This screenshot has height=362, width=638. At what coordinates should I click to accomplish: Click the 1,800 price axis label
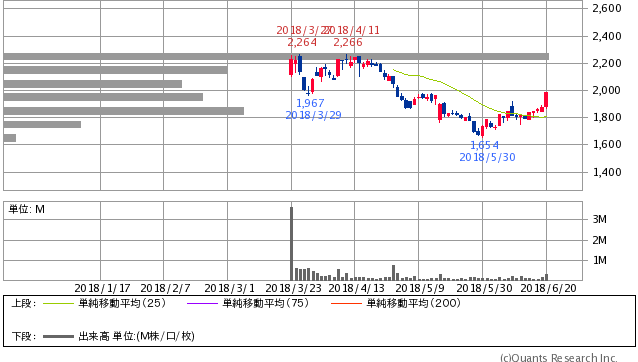pyautogui.click(x=607, y=117)
